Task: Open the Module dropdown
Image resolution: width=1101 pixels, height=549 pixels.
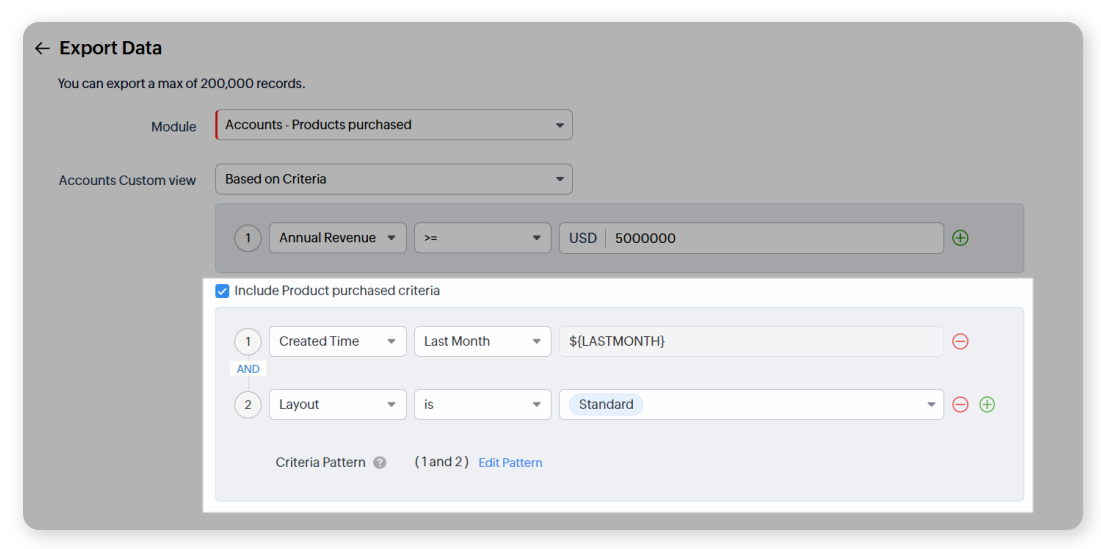Action: (394, 125)
